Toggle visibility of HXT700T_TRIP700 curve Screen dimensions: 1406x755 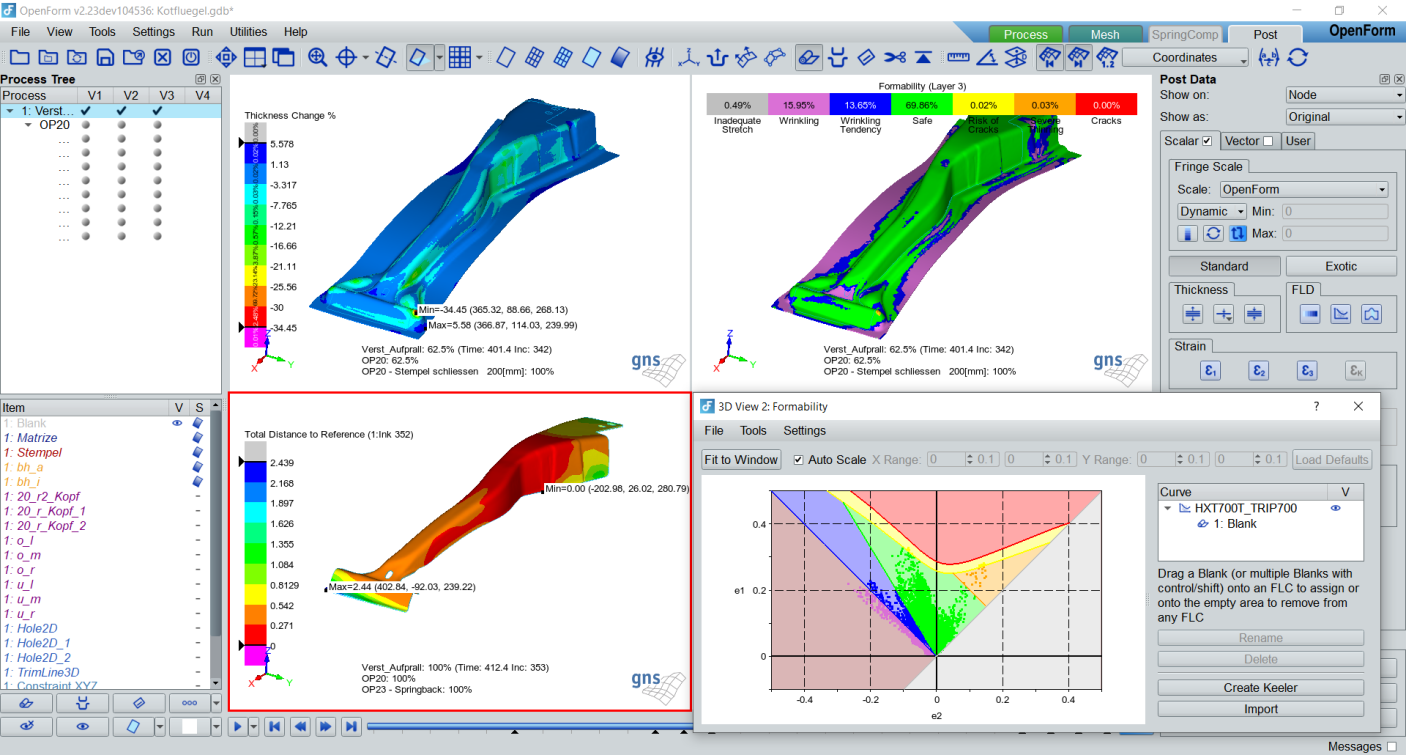coord(1335,508)
